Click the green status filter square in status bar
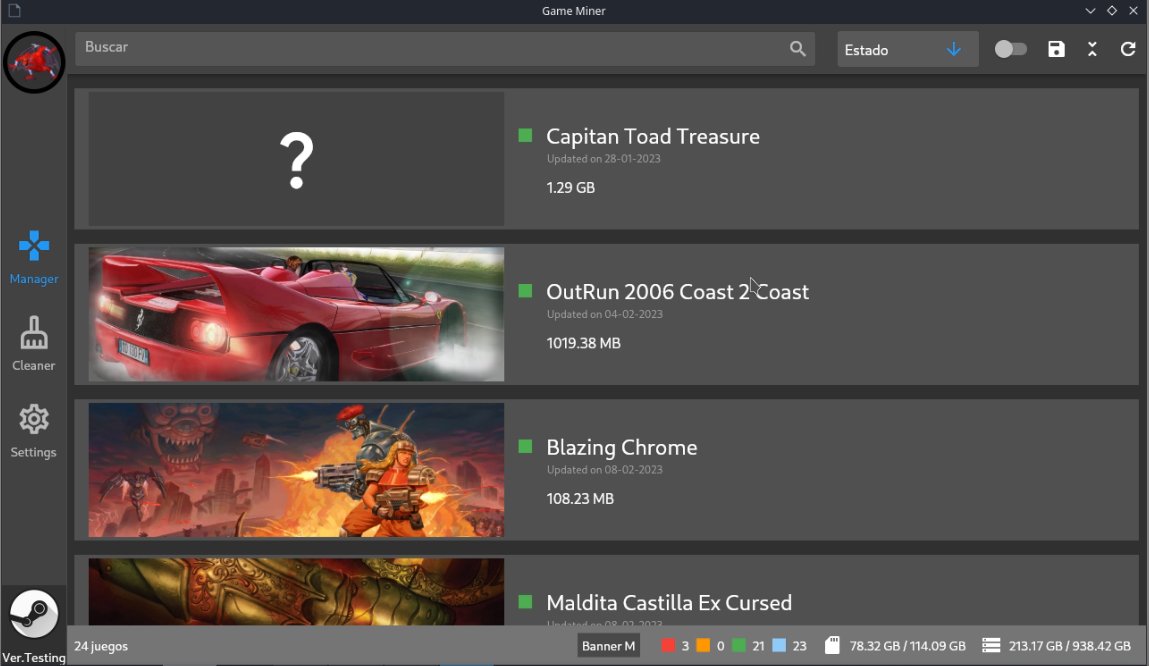1149x666 pixels. pos(739,645)
